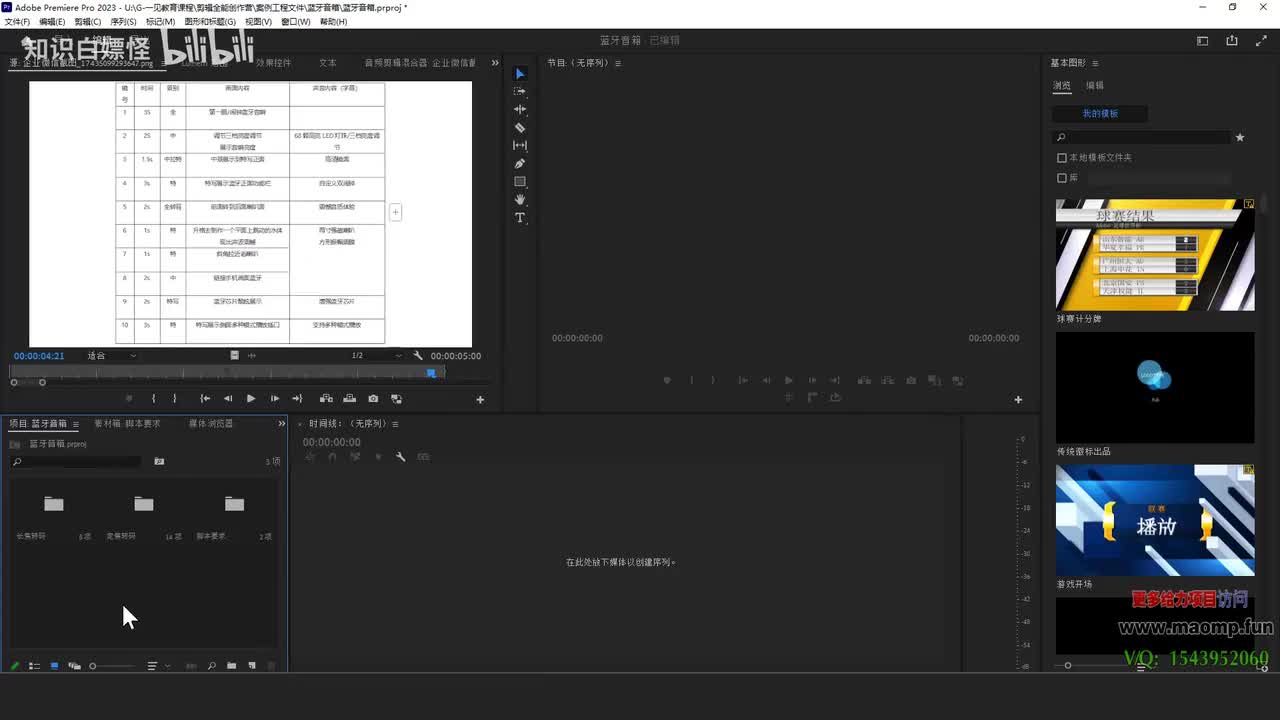
Task: Open 窗口(W) menu
Action: pyautogui.click(x=295, y=21)
